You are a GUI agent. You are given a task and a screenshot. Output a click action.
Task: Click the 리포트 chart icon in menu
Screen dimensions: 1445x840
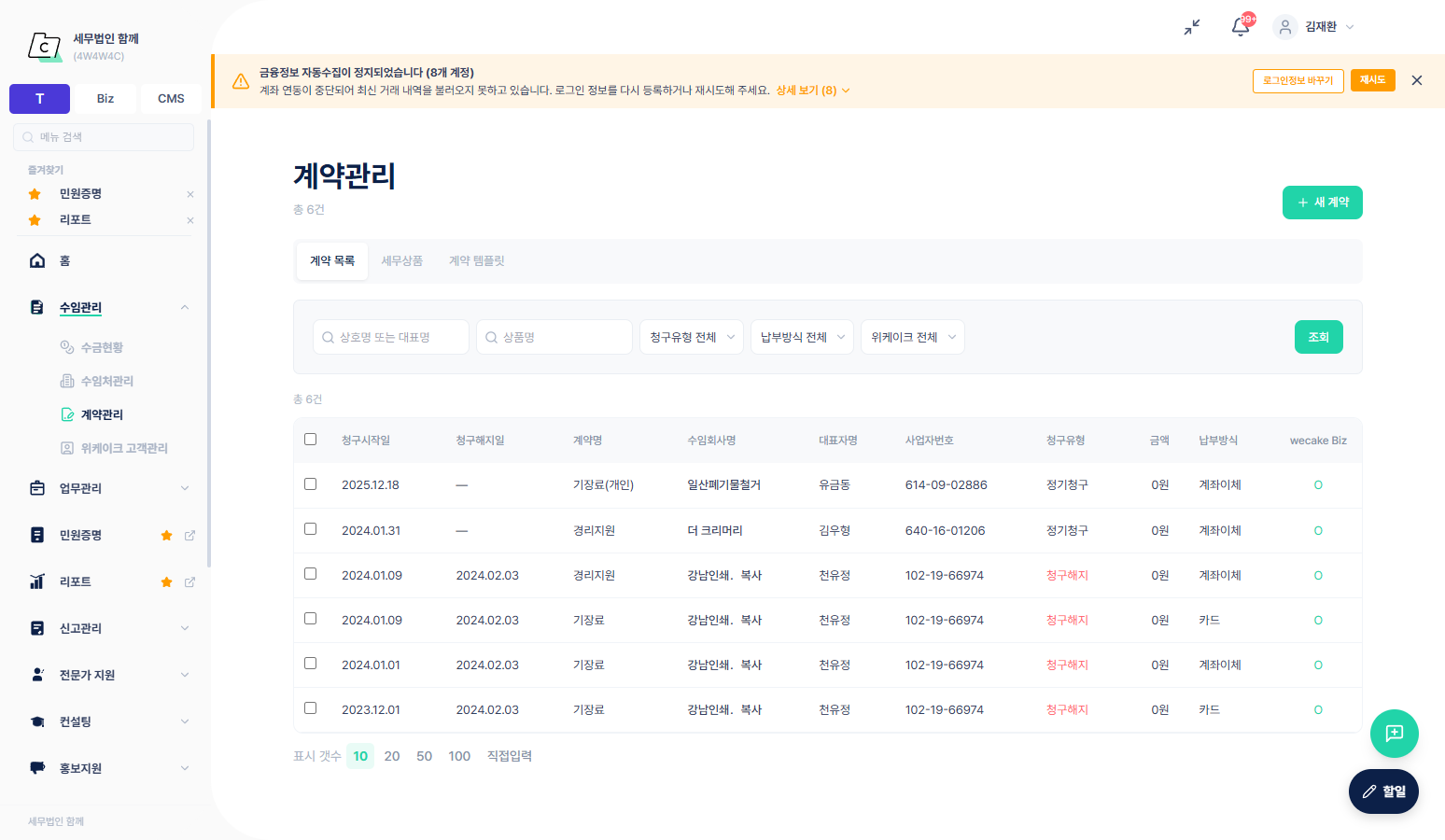click(37, 581)
